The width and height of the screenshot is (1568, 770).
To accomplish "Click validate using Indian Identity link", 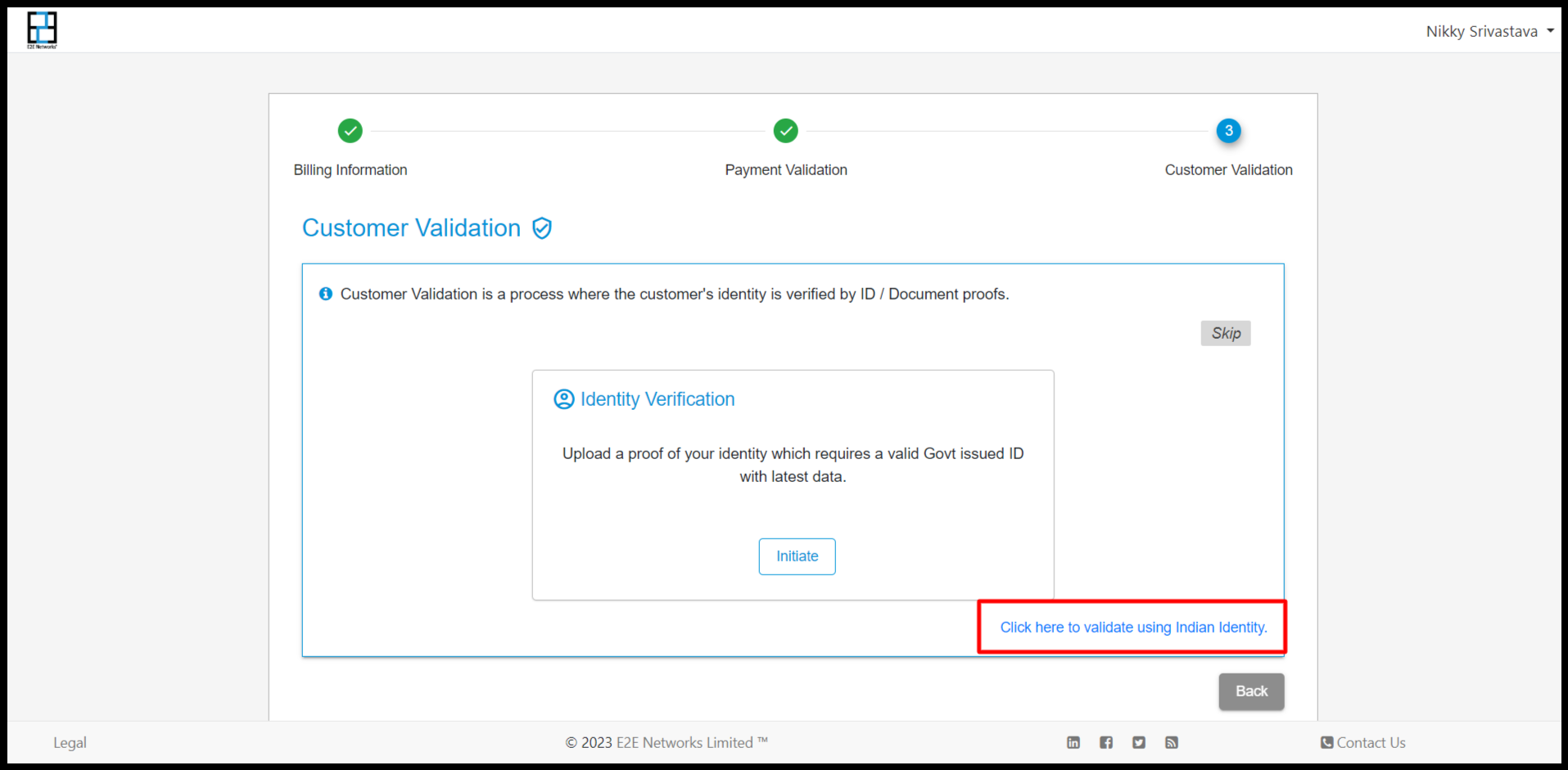I will click(1133, 628).
